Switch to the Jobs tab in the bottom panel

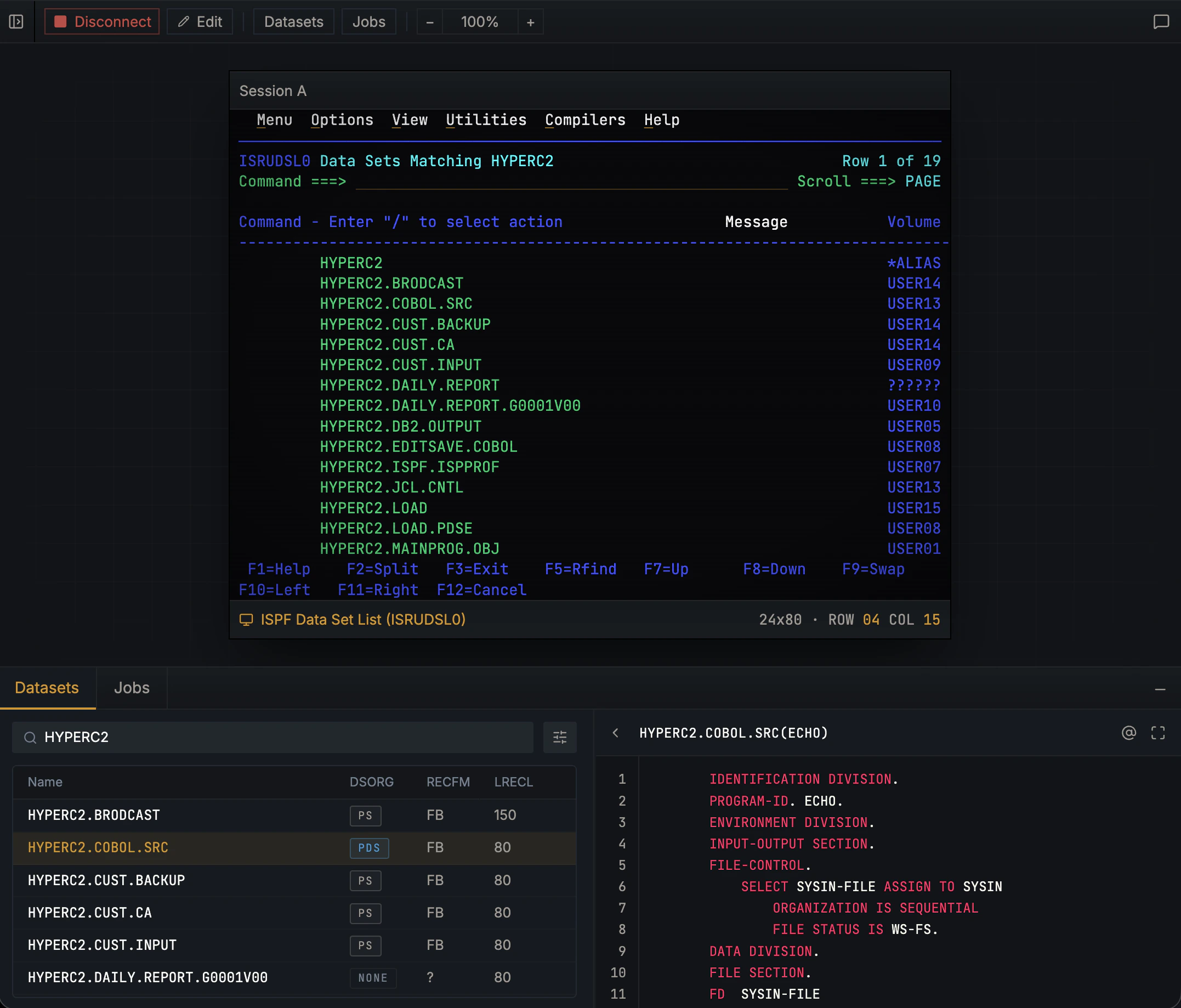coord(132,688)
